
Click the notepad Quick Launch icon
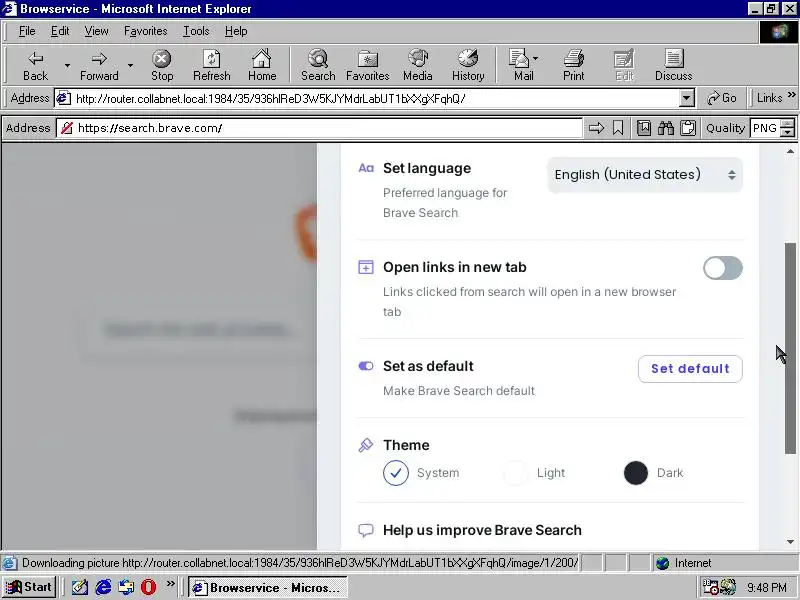coord(80,587)
